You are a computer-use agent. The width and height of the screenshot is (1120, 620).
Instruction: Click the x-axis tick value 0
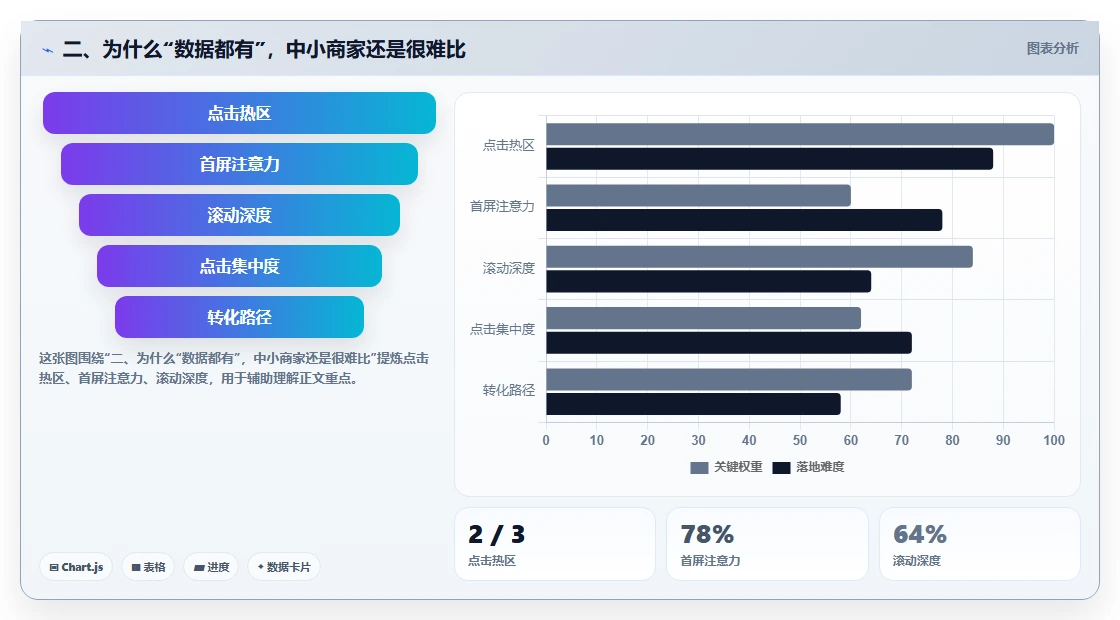(x=546, y=440)
